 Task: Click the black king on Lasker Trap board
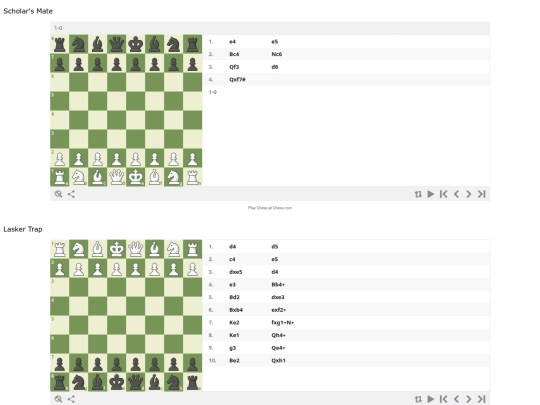tap(116, 382)
